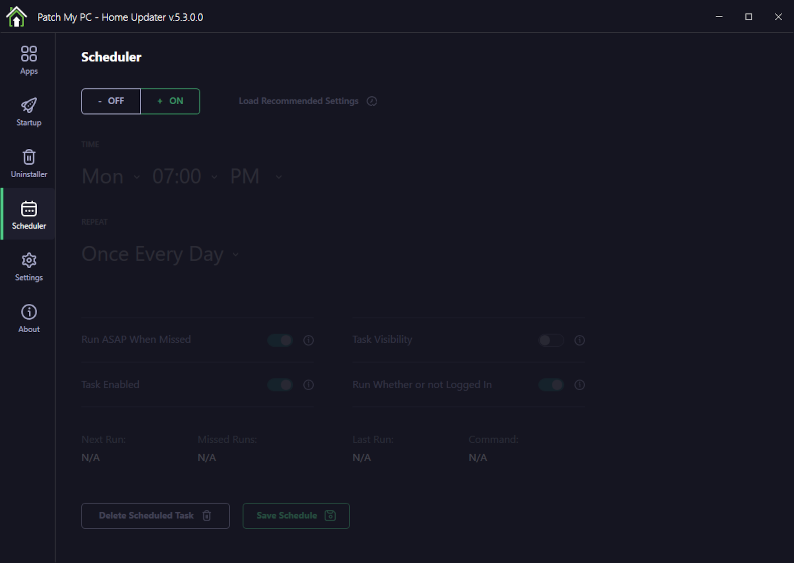The height and width of the screenshot is (563, 794).
Task: Select the Scheduler calendar icon
Action: coord(29,209)
